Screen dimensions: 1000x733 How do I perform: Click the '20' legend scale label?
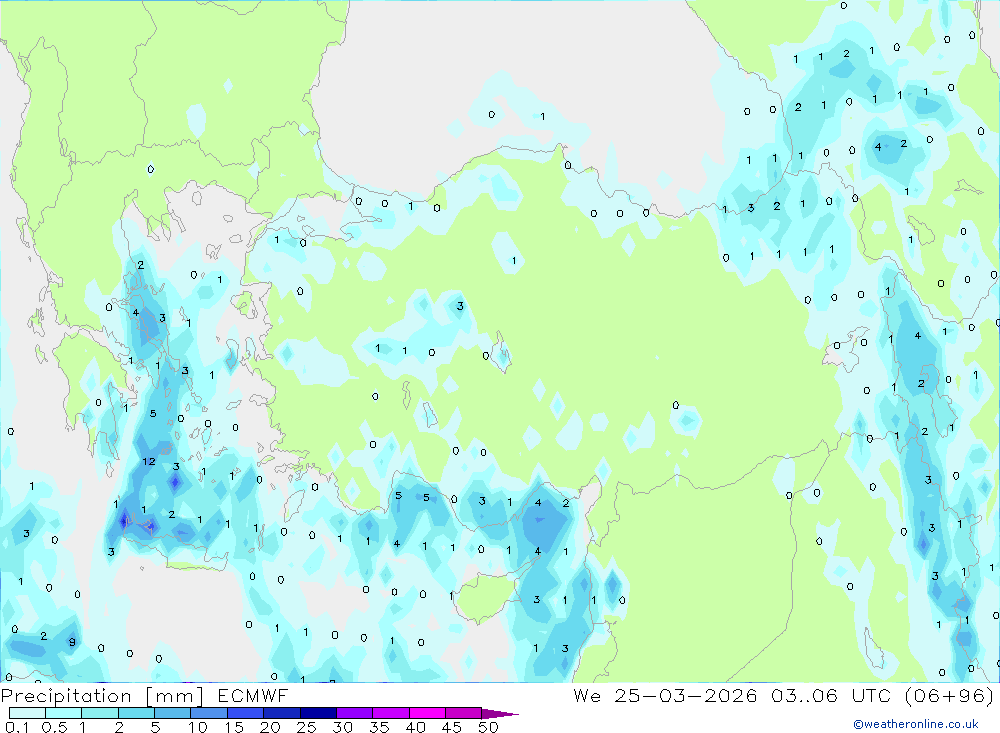tap(270, 727)
